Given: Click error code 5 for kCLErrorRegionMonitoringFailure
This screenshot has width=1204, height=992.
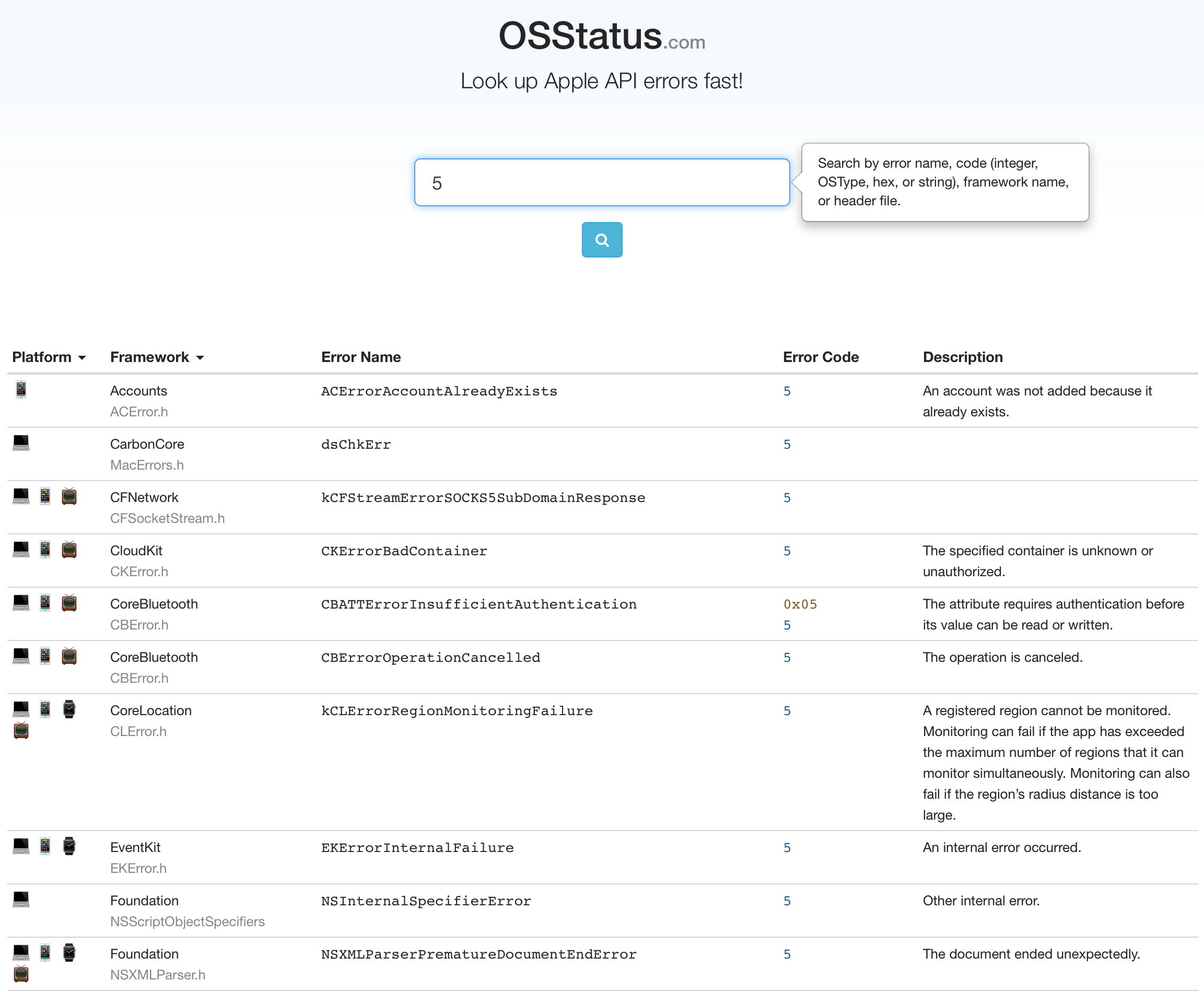Looking at the screenshot, I should coord(787,710).
